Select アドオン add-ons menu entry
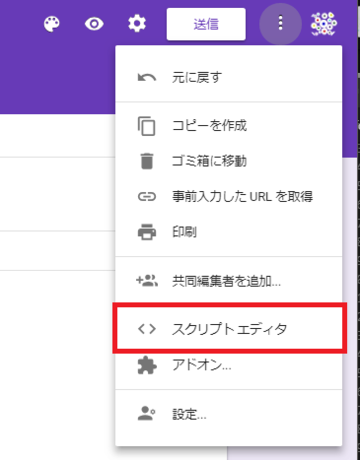 pos(229,365)
